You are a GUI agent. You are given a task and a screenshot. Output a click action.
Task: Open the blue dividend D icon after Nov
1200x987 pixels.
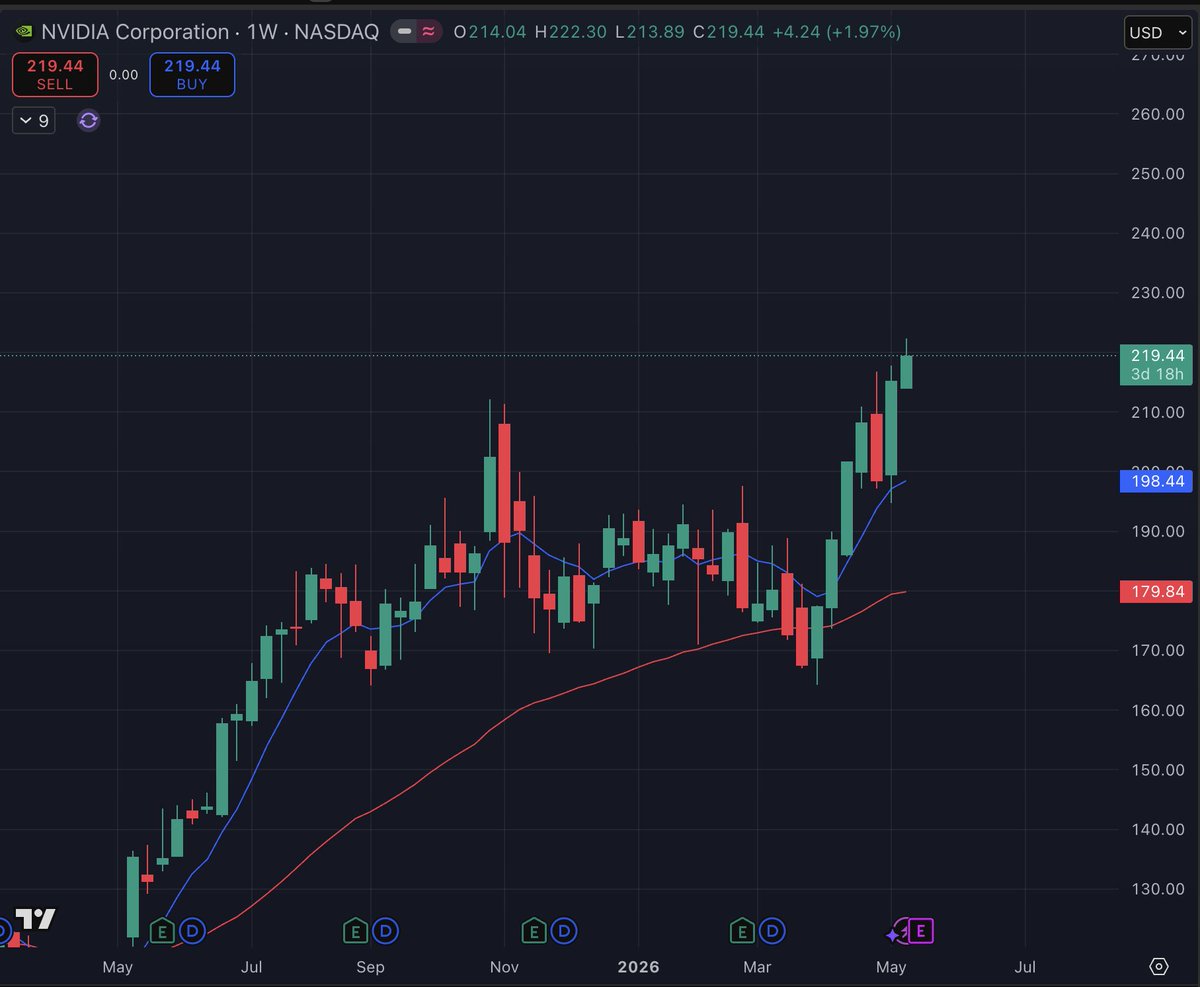click(x=565, y=932)
